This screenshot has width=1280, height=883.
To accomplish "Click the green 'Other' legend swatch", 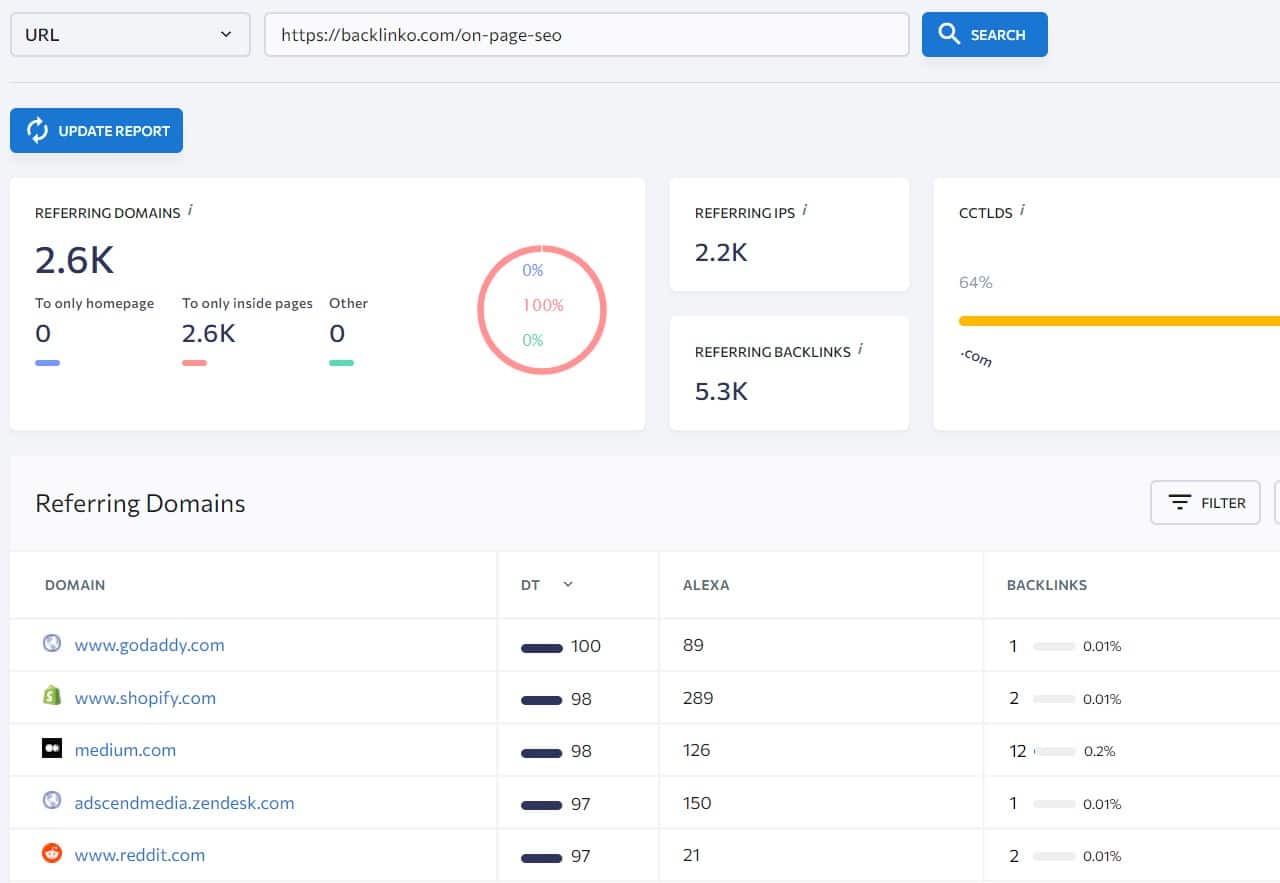I will click(x=341, y=362).
